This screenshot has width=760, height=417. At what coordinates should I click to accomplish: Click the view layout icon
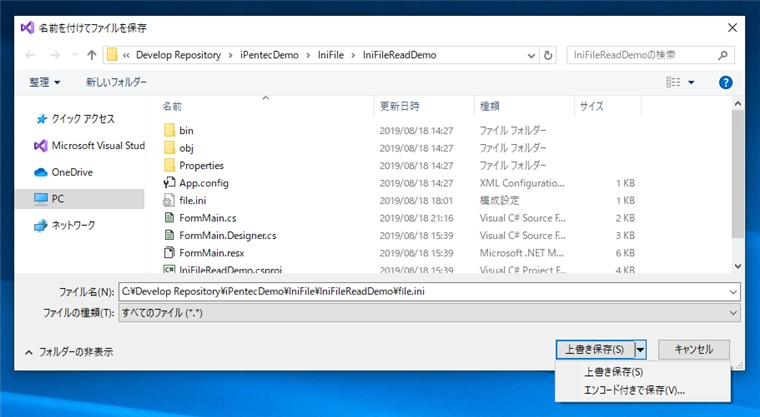pyautogui.click(x=673, y=82)
